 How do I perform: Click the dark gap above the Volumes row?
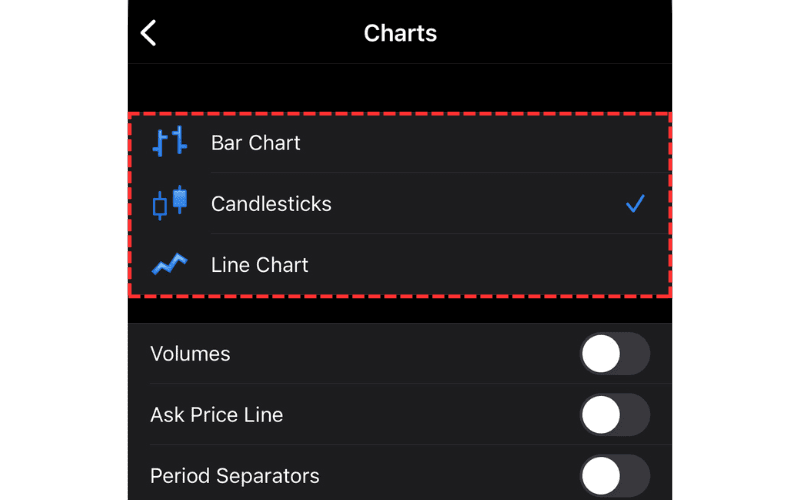[x=400, y=310]
